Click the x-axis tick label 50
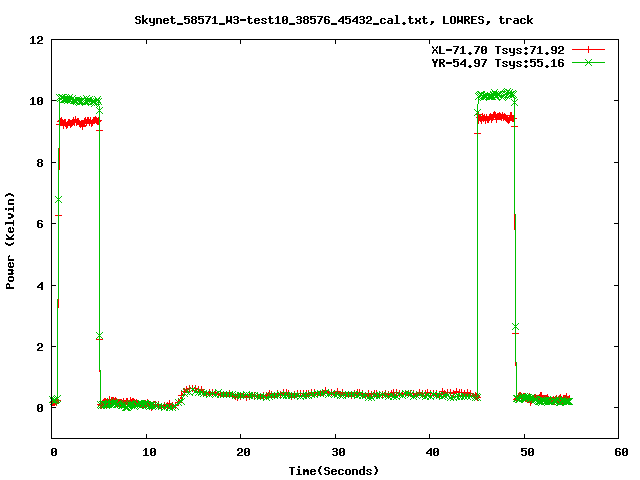Image resolution: width=640 pixels, height=480 pixels. 527,452
